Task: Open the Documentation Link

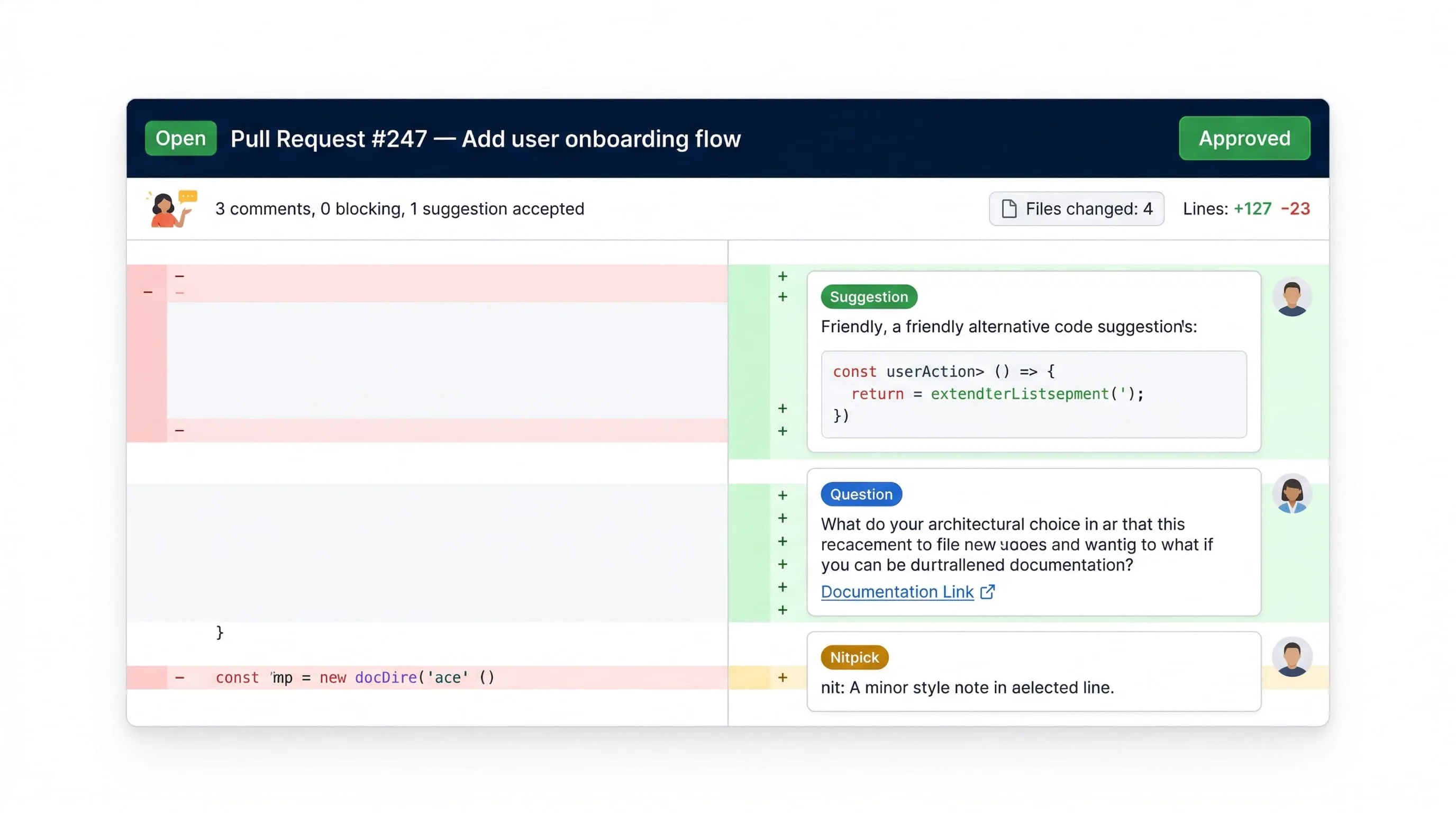Action: click(897, 591)
